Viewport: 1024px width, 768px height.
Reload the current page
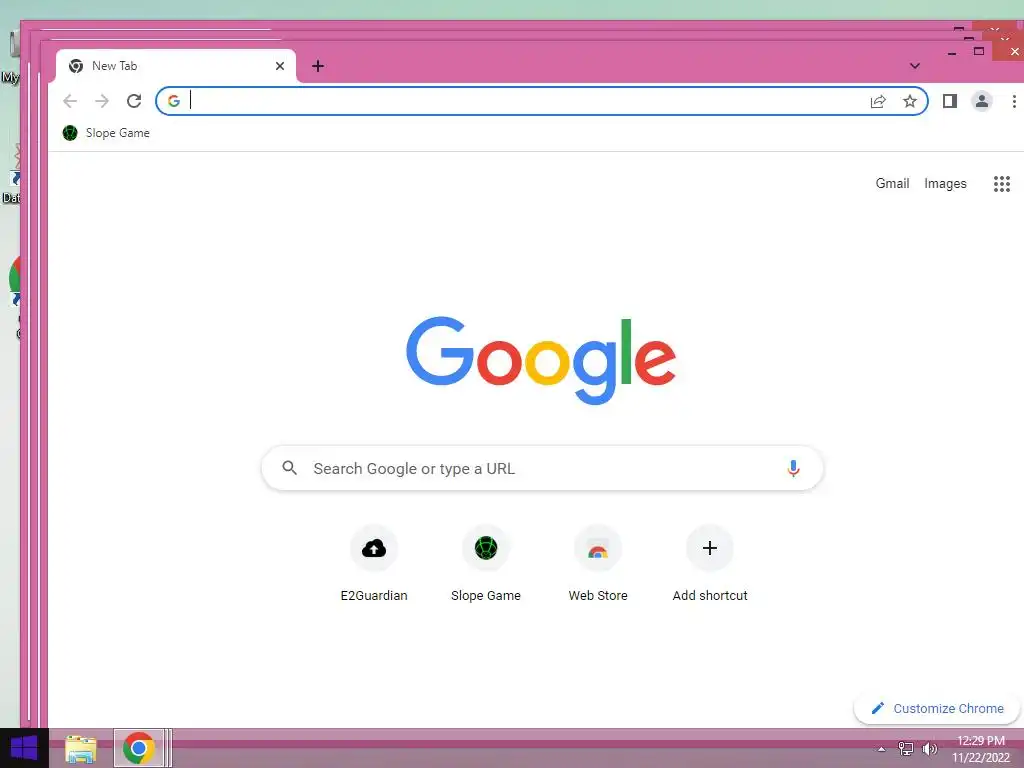coord(134,101)
